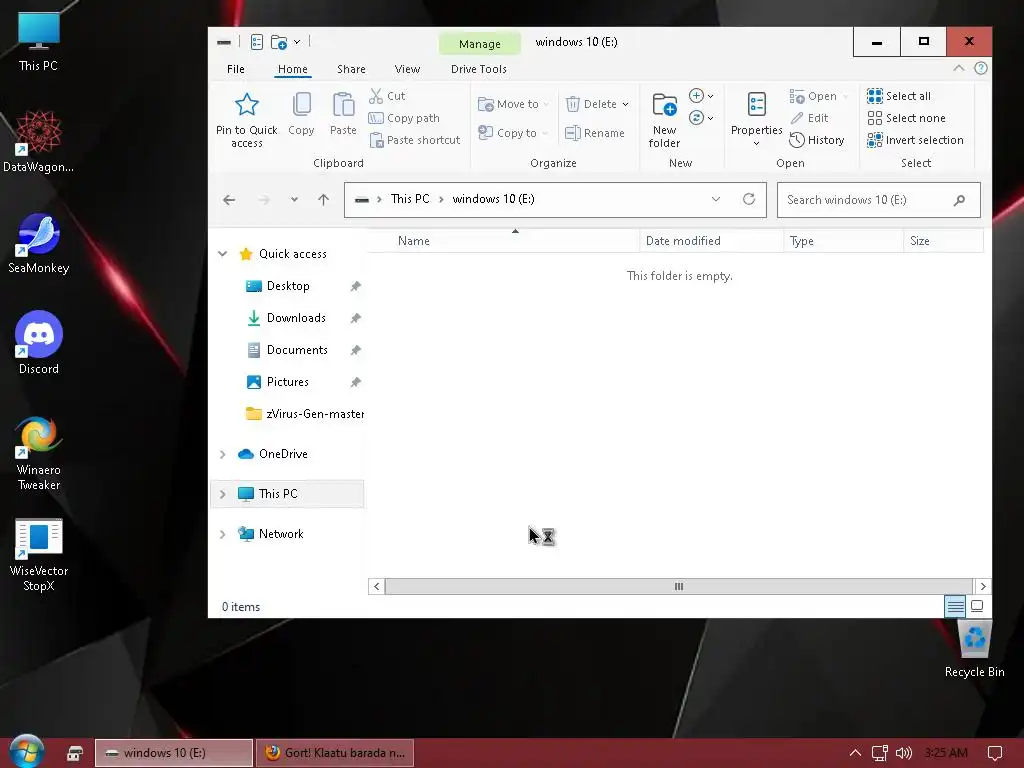Open ribbon Help question mark icon

980,69
